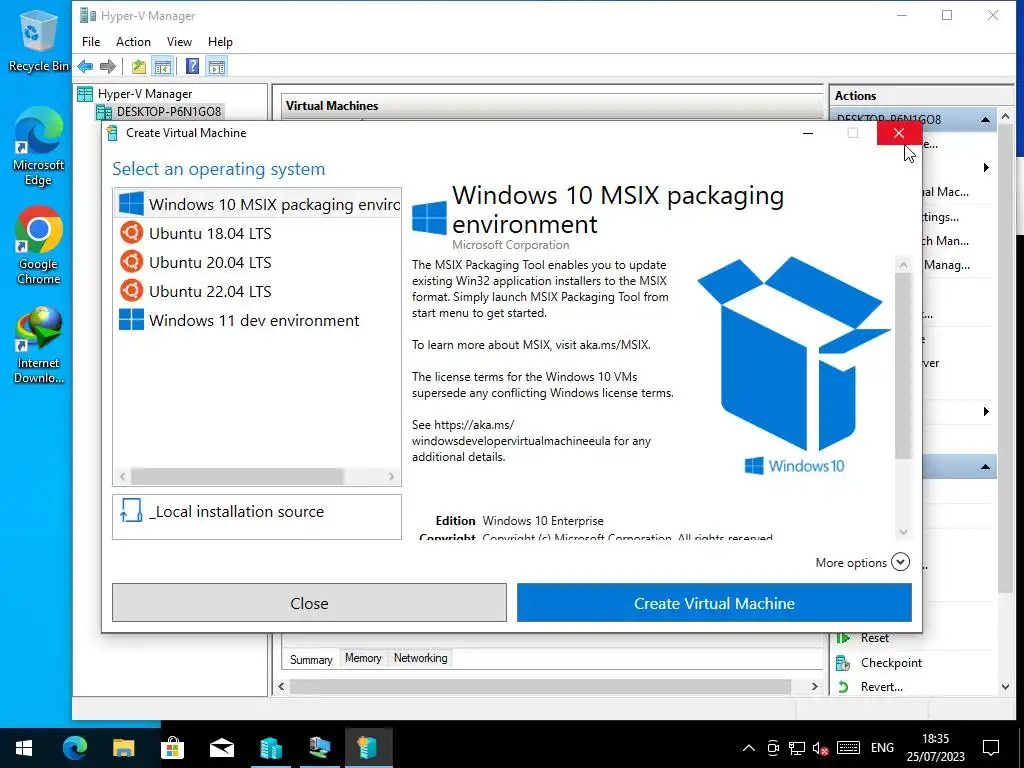
Task: Click right arrow of Virtual Machines horizontal scrollbar
Action: (814, 686)
